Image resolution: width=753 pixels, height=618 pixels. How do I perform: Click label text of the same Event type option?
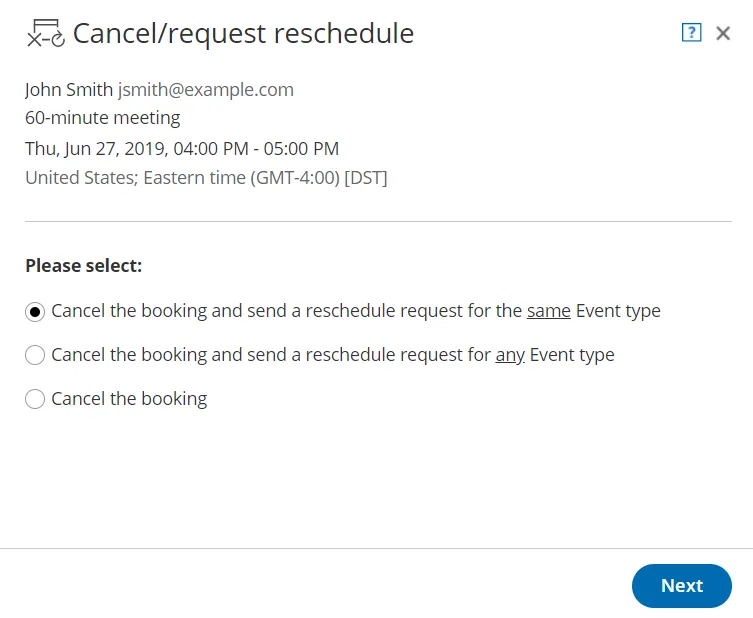pyautogui.click(x=356, y=311)
